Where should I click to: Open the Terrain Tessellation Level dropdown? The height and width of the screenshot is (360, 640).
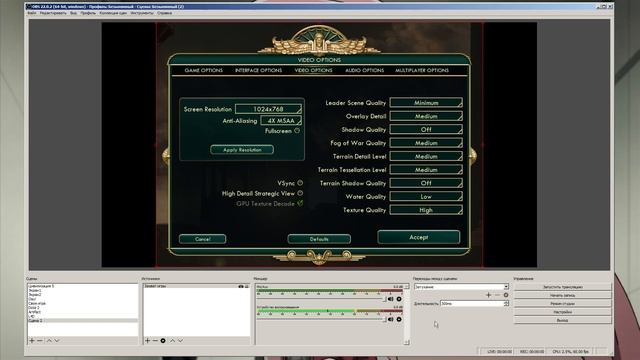point(426,169)
